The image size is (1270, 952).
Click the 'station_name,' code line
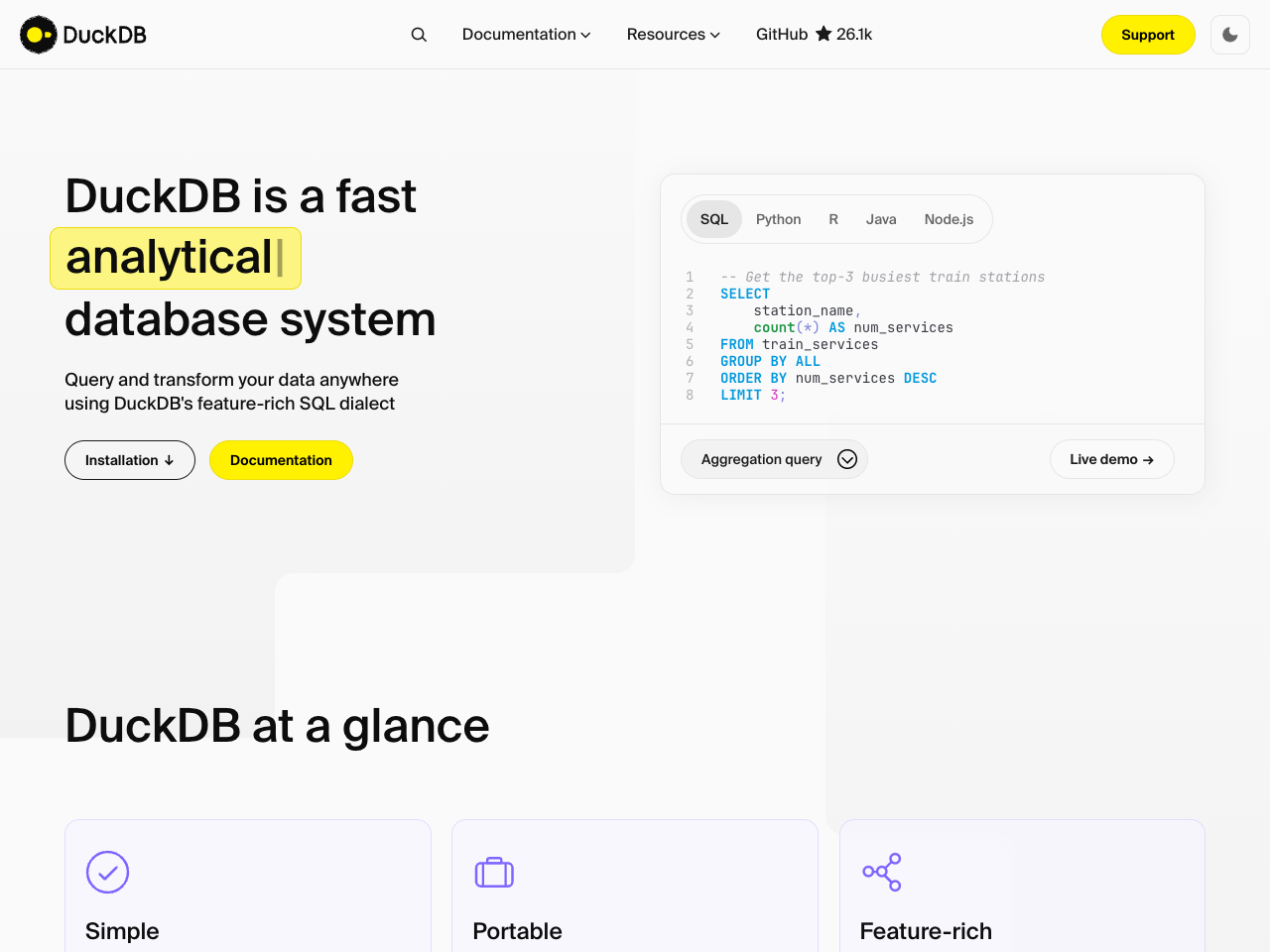pos(808,310)
